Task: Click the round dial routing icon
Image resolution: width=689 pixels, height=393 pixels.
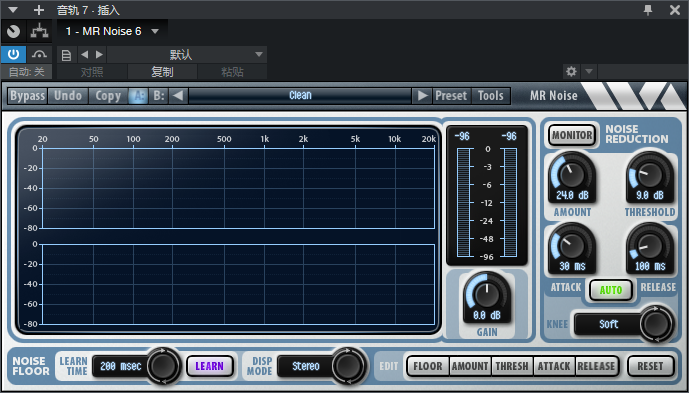Action: [14, 32]
